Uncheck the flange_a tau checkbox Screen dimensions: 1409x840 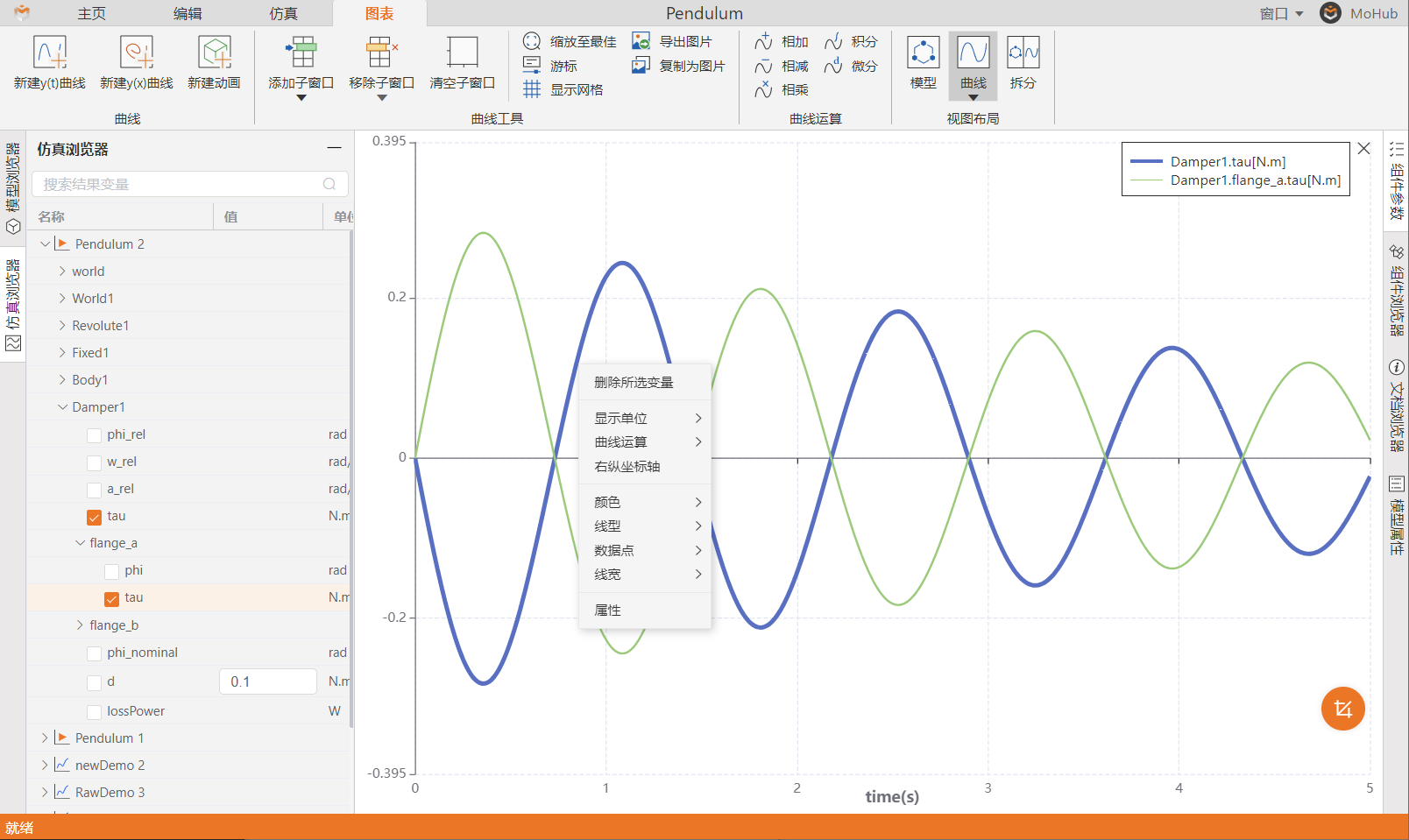point(111,598)
